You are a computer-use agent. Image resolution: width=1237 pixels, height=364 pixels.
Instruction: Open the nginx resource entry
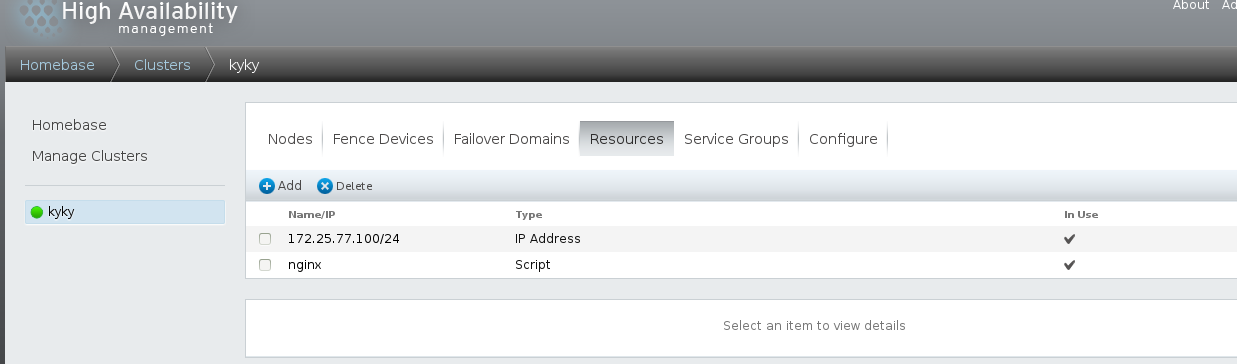click(304, 265)
